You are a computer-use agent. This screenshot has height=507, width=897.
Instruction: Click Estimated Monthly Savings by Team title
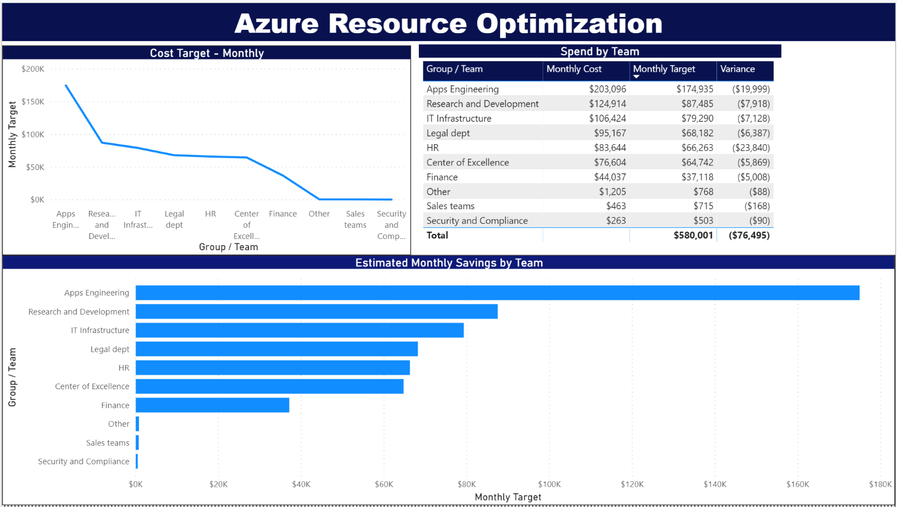(x=449, y=263)
